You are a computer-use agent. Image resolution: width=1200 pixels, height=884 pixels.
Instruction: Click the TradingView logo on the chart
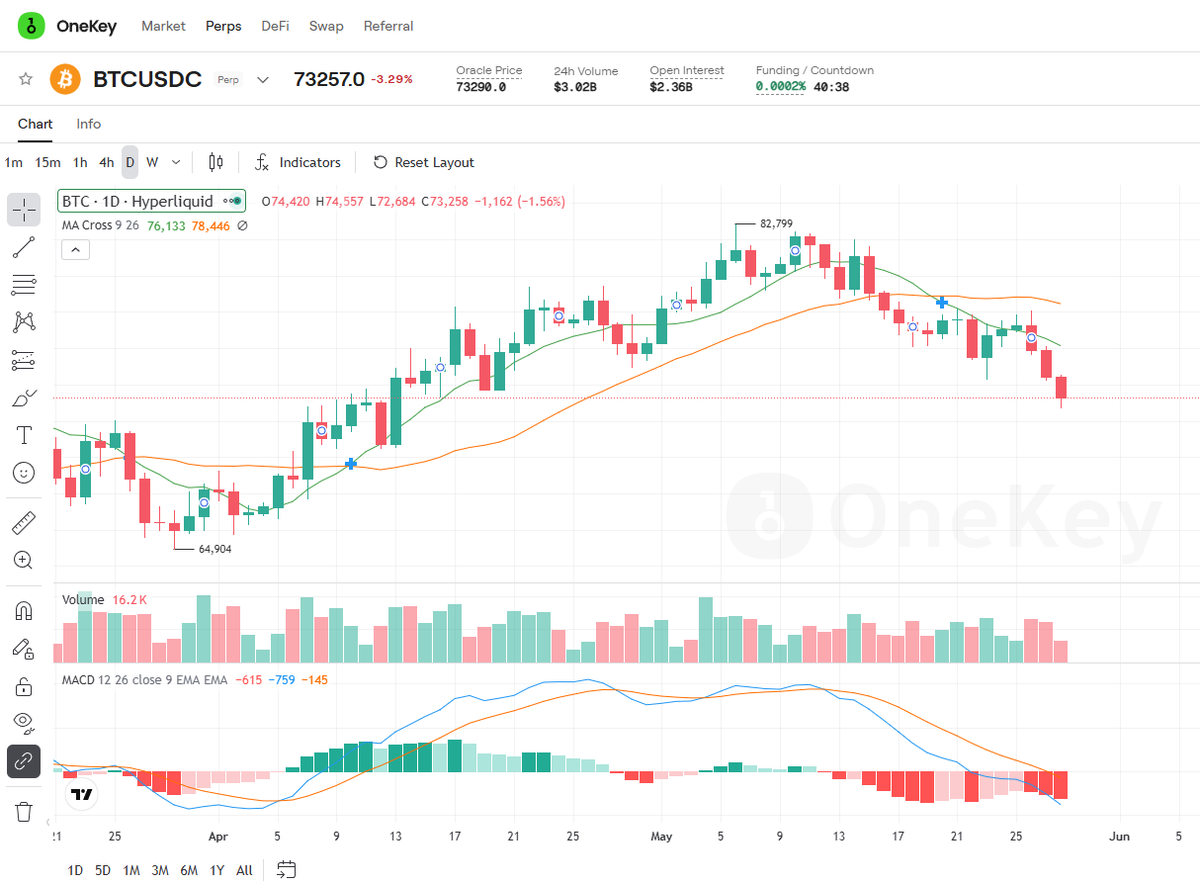(81, 795)
